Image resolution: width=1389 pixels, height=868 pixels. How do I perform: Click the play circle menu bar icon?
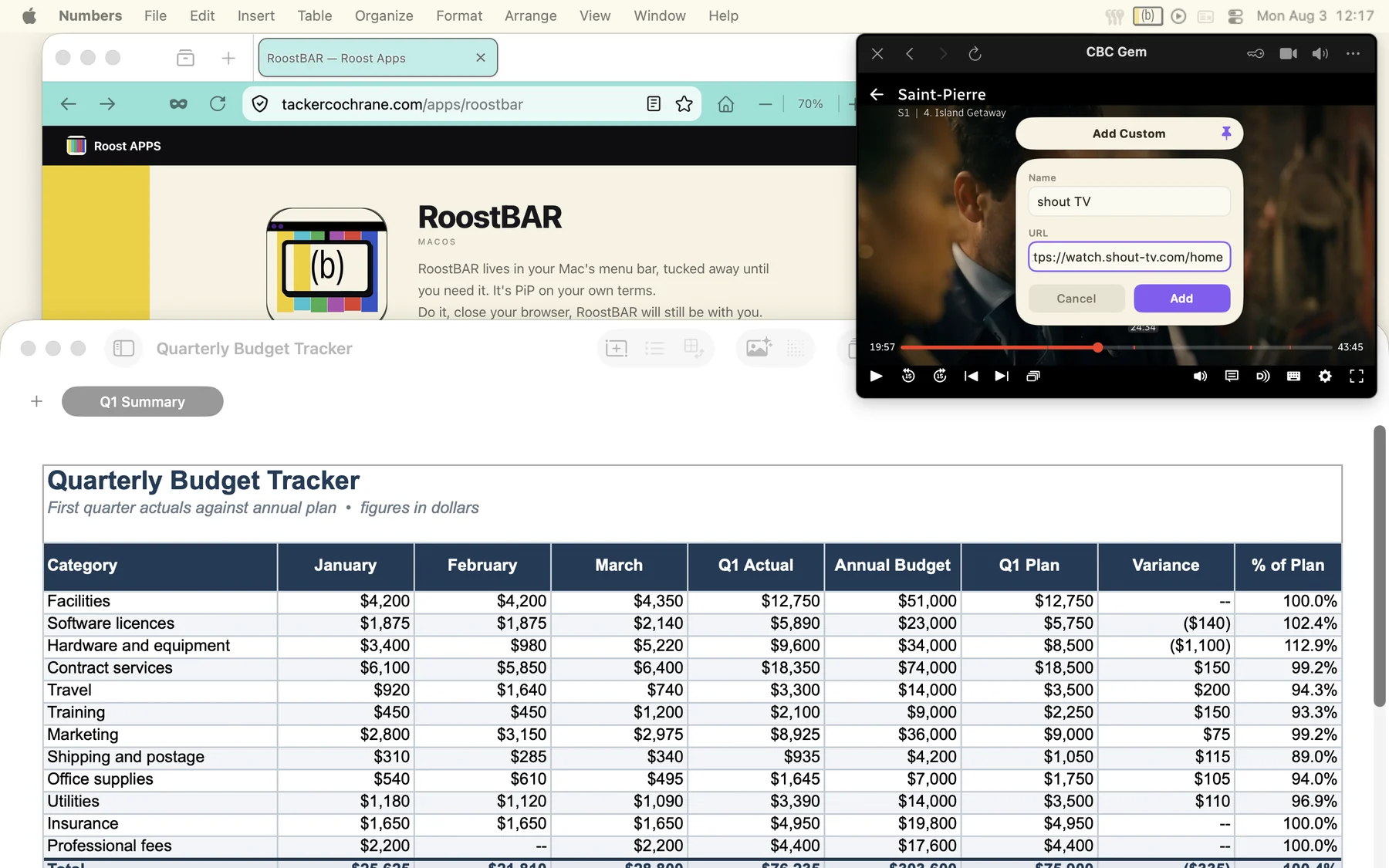click(1178, 15)
